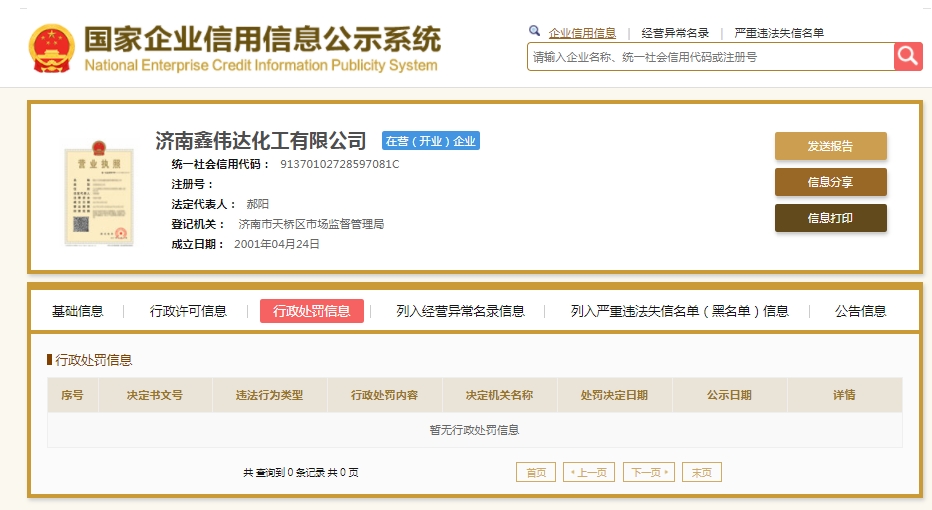Jump to 末页 in pagination

(x=702, y=472)
